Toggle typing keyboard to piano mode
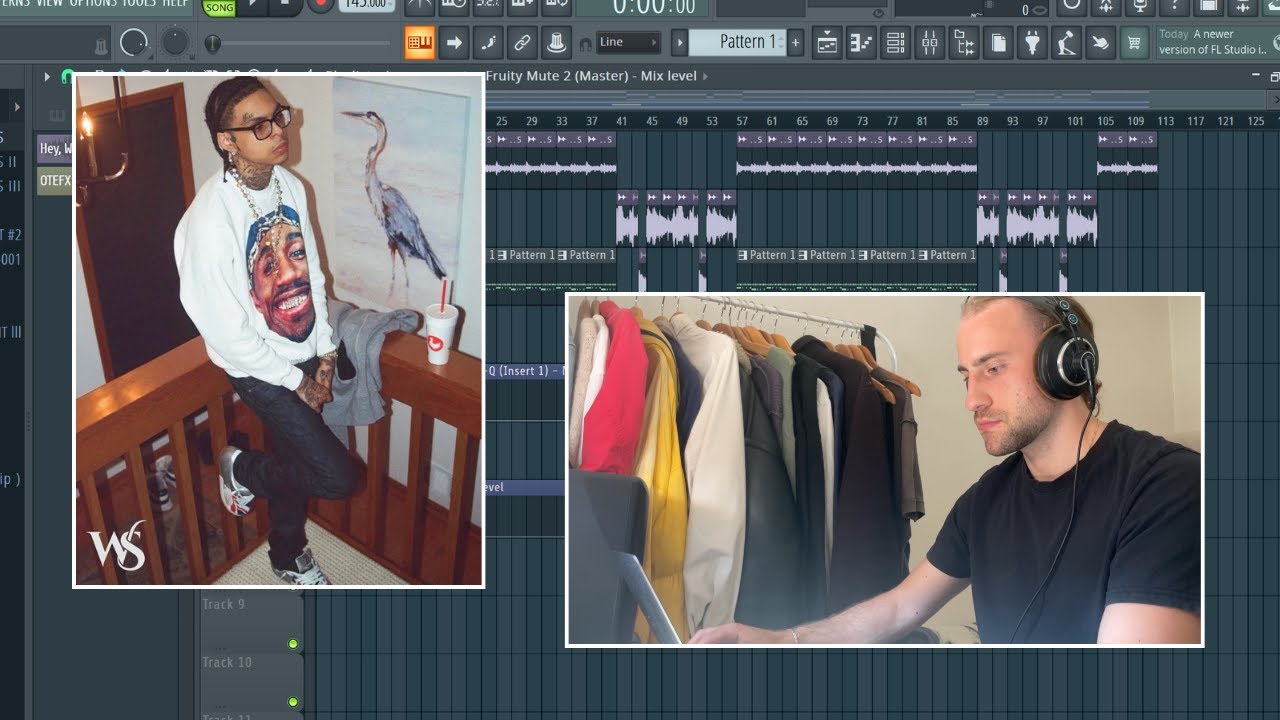1280x720 pixels. 420,43
